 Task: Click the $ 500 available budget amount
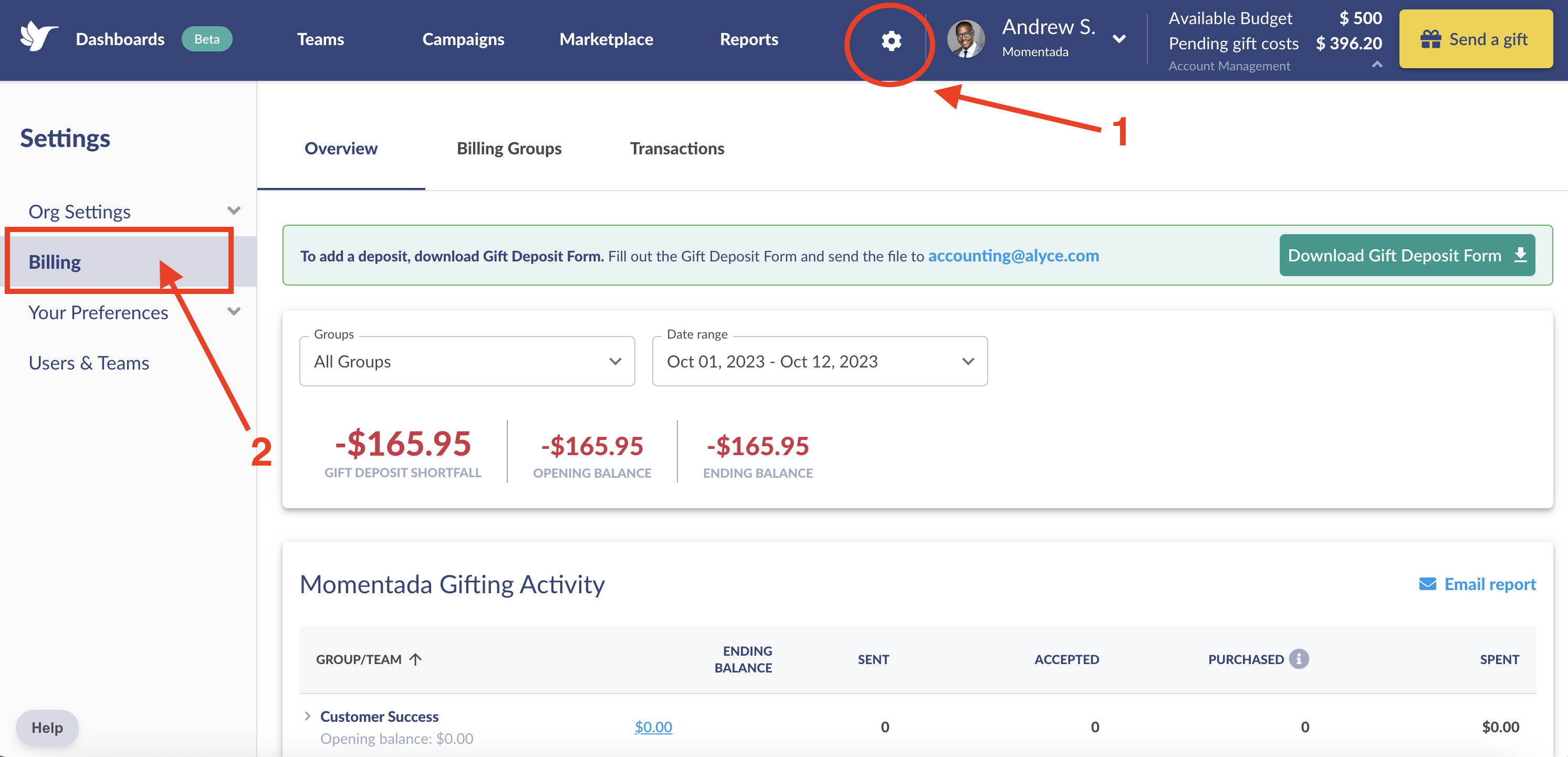pos(1361,18)
